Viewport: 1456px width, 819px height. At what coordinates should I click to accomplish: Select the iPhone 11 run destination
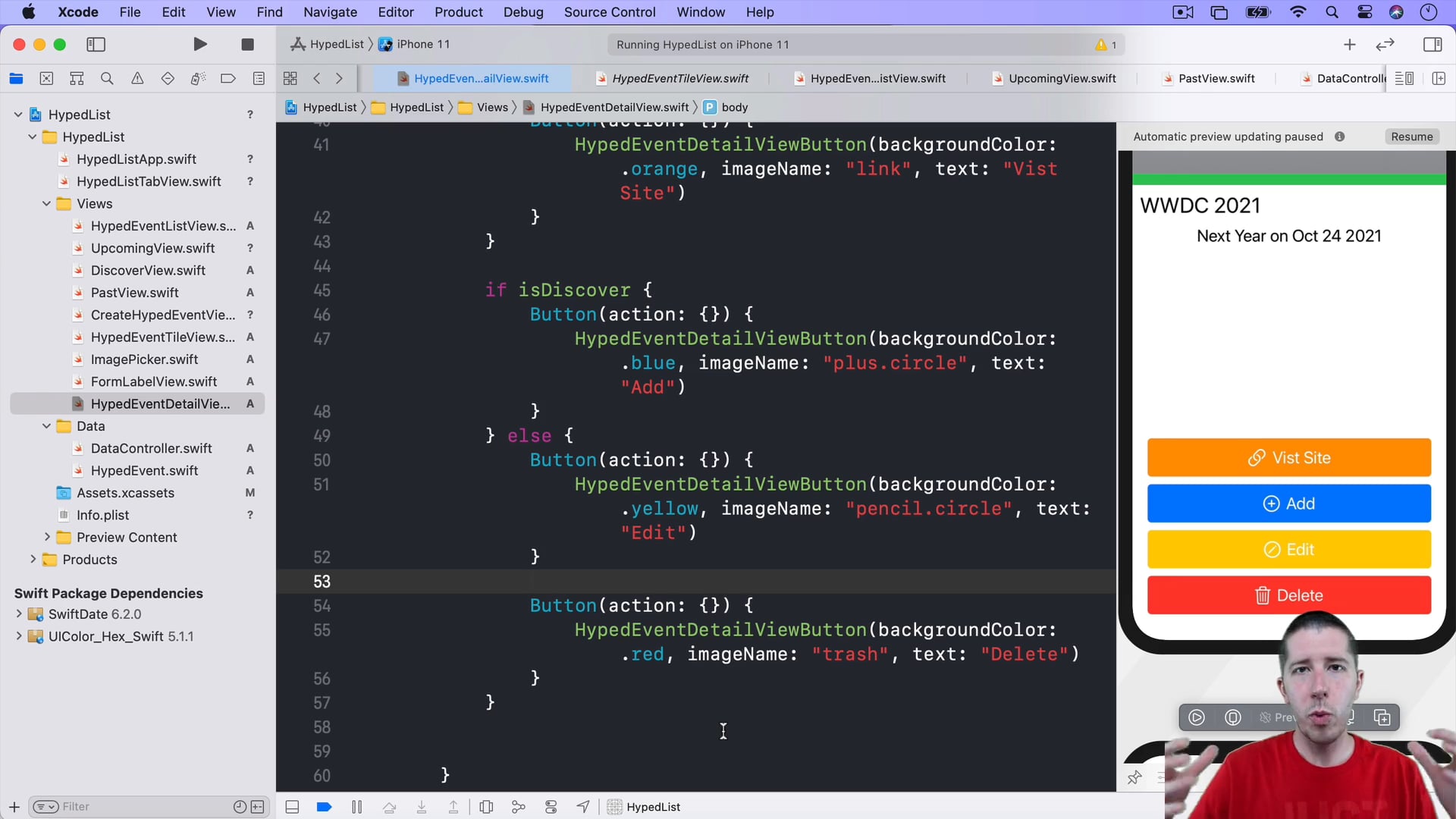point(414,45)
